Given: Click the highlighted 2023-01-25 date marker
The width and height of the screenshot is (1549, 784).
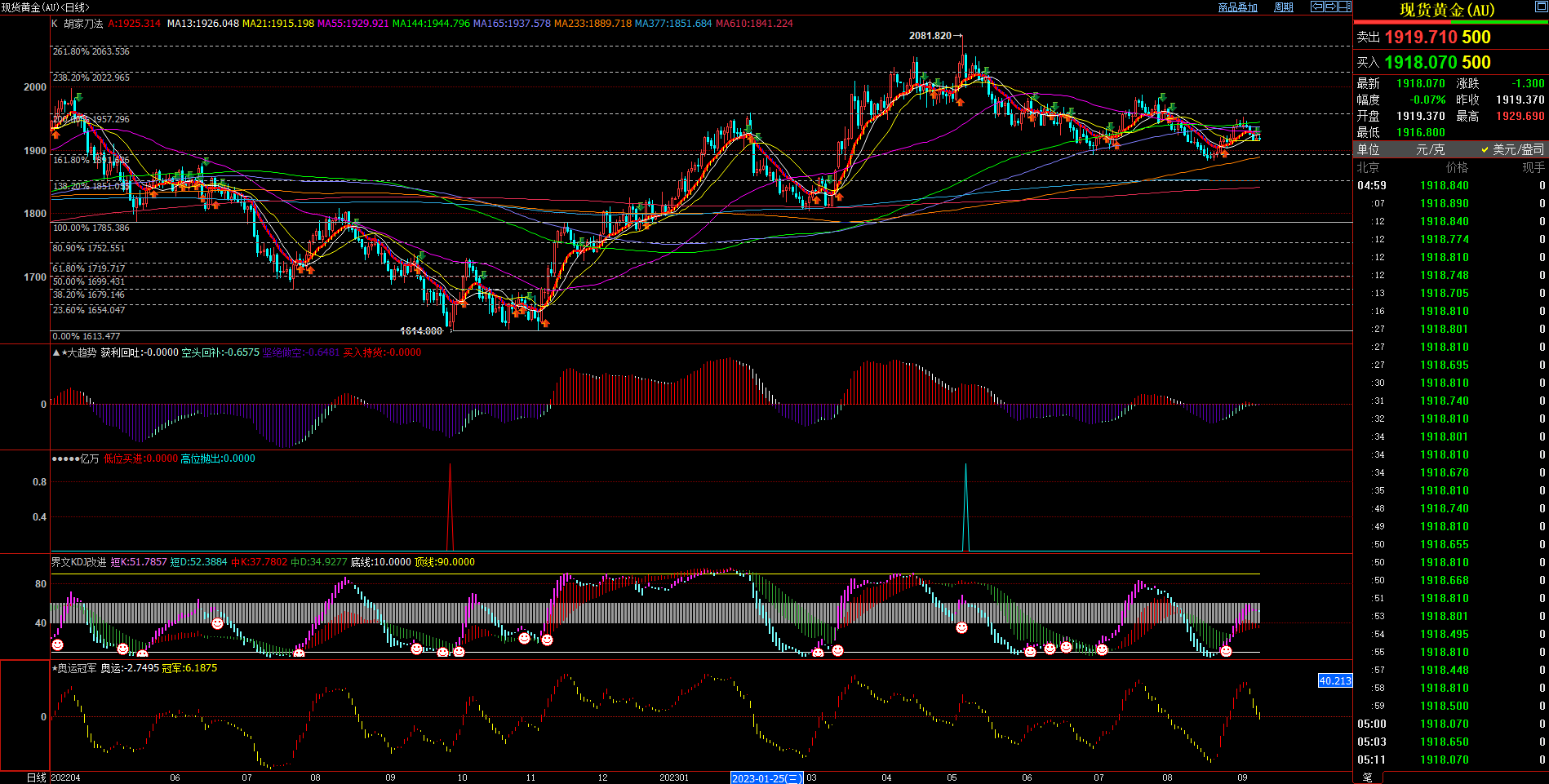Looking at the screenshot, I should [766, 778].
